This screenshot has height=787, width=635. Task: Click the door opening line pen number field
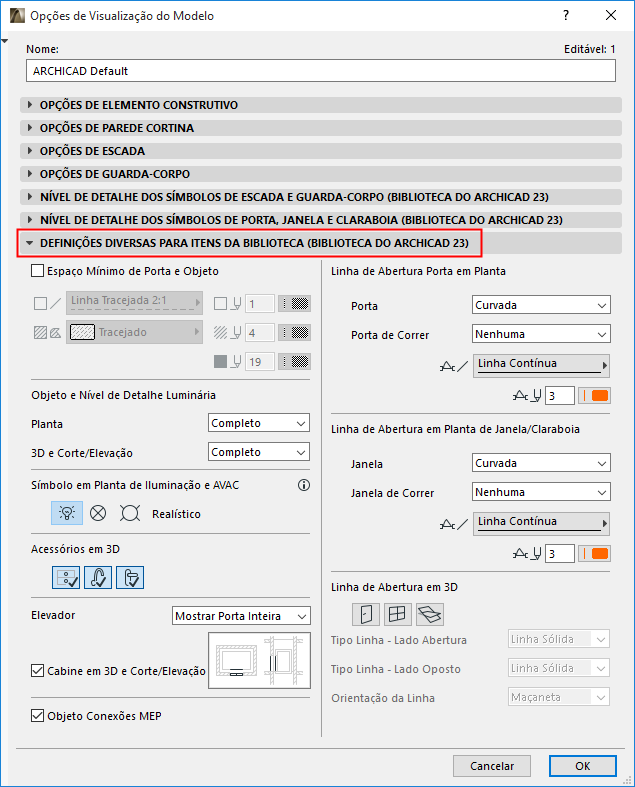560,396
